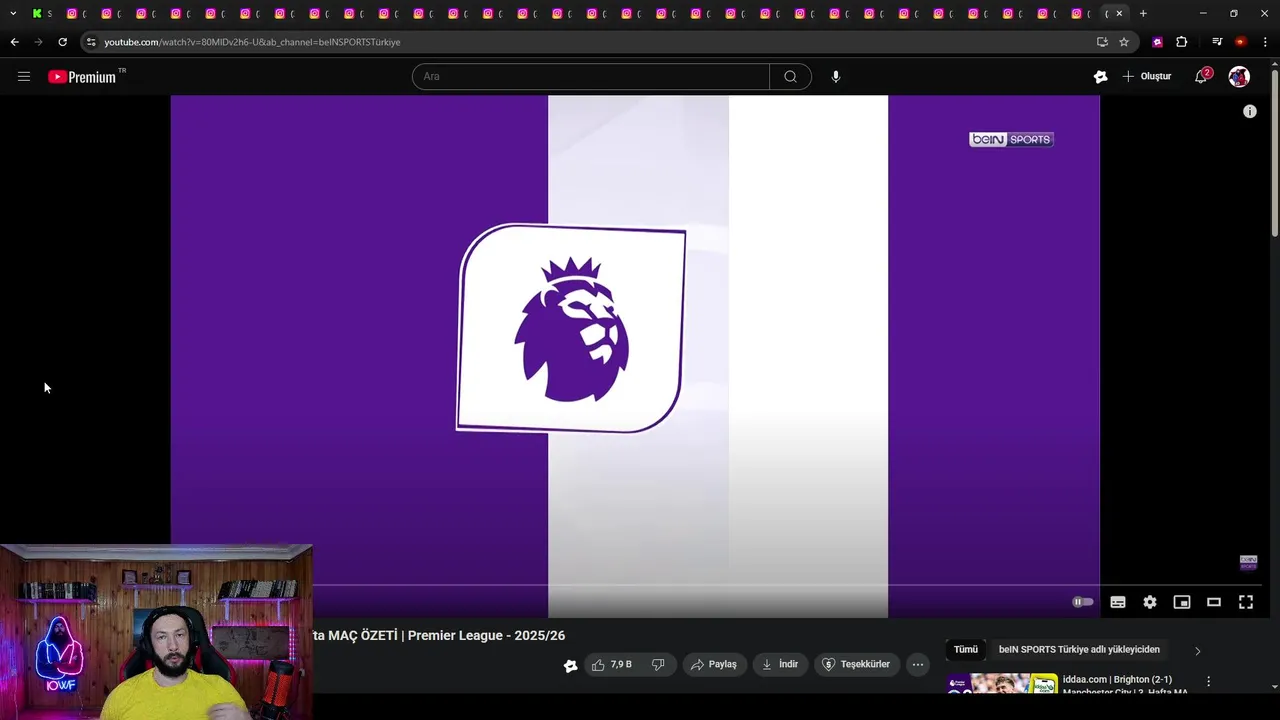Like the video showing 7,9 B
This screenshot has height=720, width=1280.
click(612, 664)
